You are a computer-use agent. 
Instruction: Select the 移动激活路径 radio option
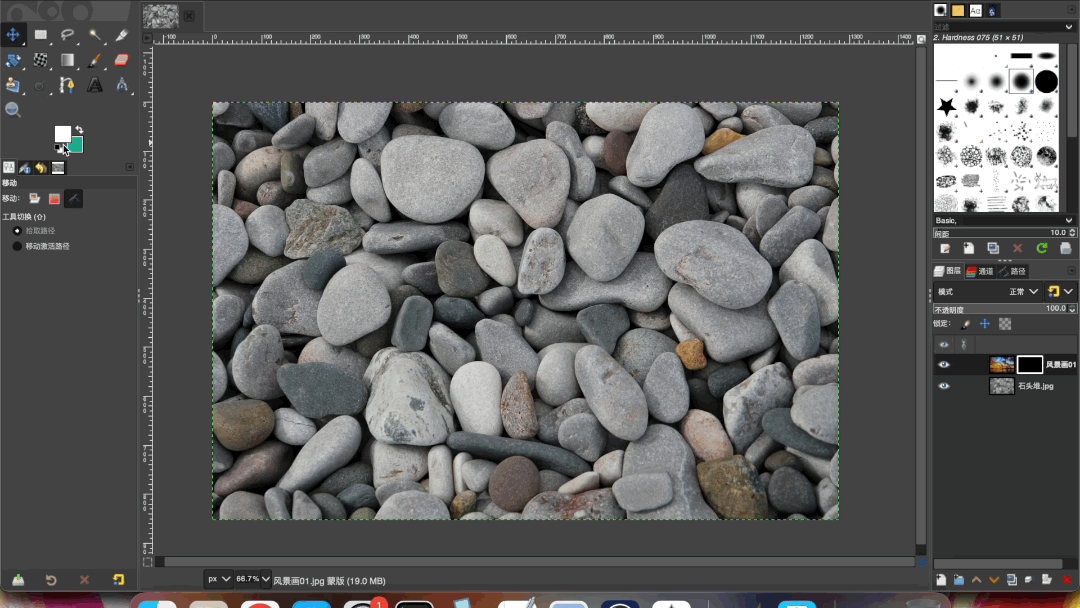pyautogui.click(x=17, y=246)
